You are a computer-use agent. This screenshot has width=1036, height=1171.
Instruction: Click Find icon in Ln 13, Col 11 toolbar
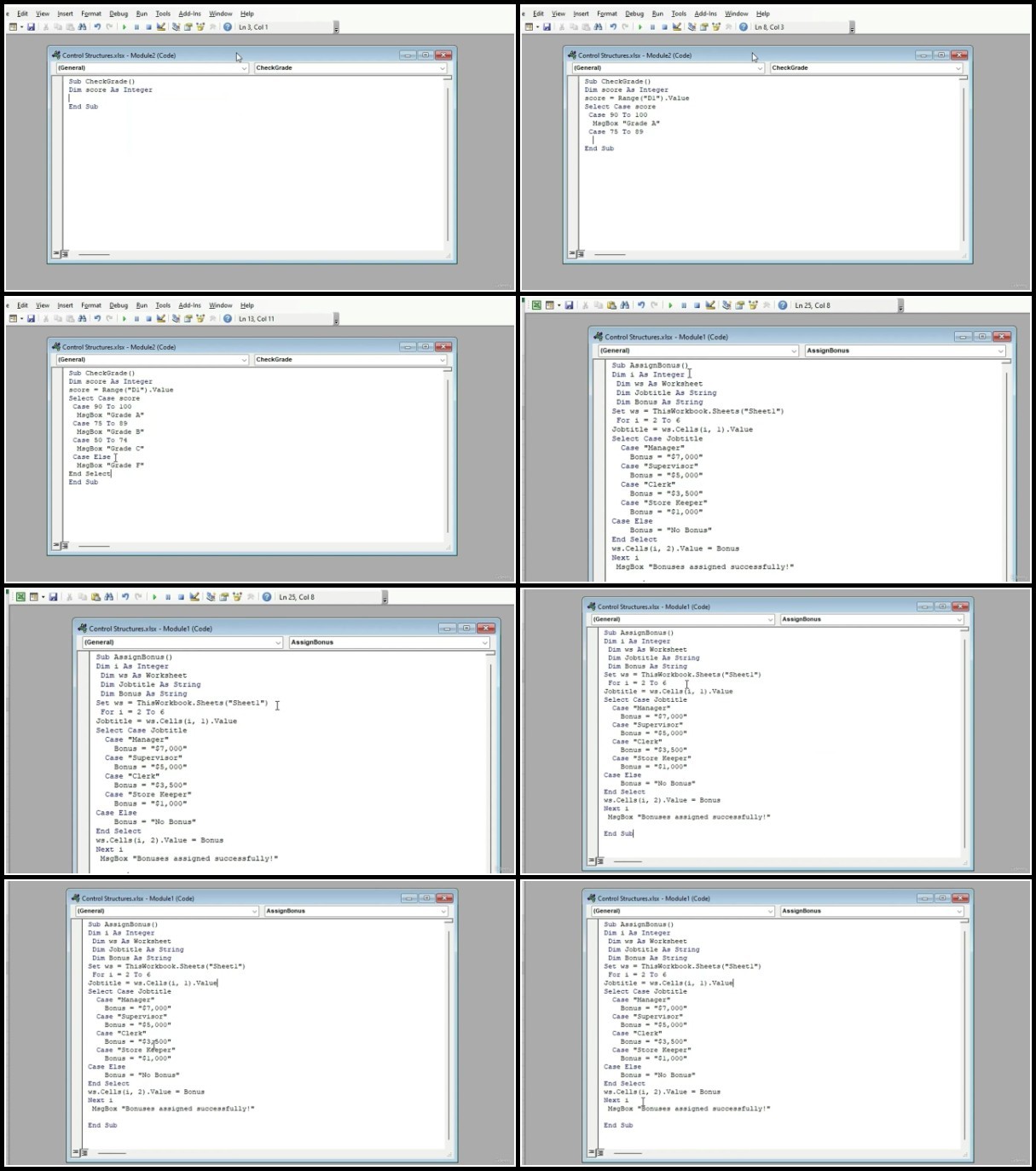click(83, 319)
